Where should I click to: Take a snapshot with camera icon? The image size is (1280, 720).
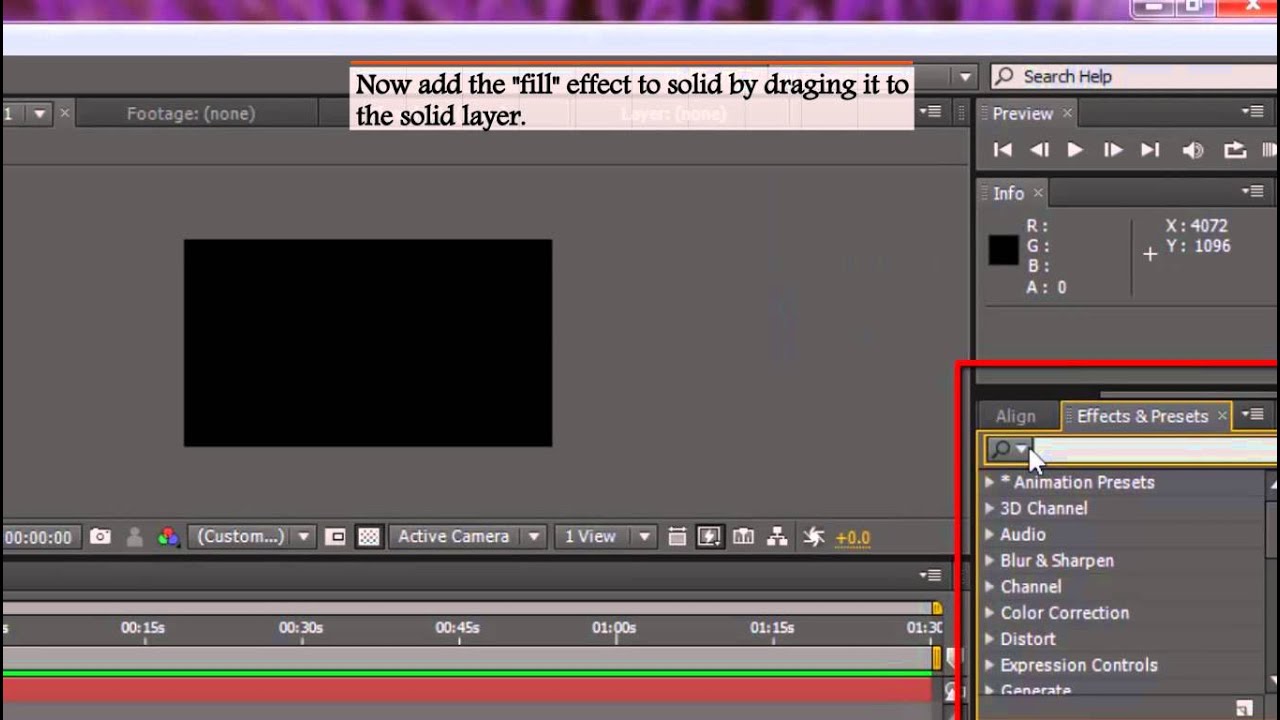pos(100,537)
